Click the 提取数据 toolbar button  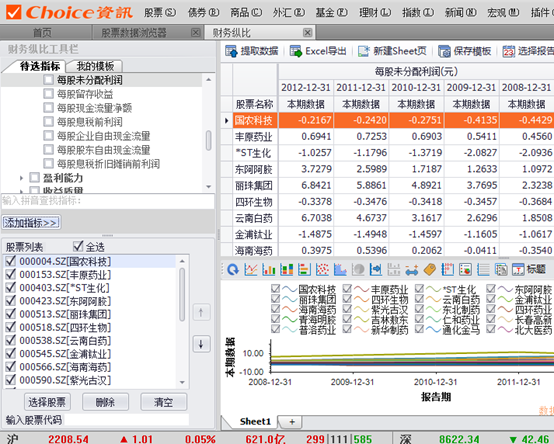click(x=252, y=51)
